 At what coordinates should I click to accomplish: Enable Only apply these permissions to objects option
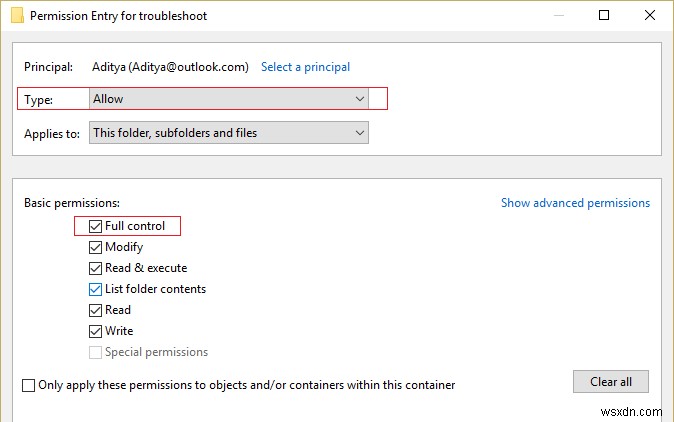(28, 385)
